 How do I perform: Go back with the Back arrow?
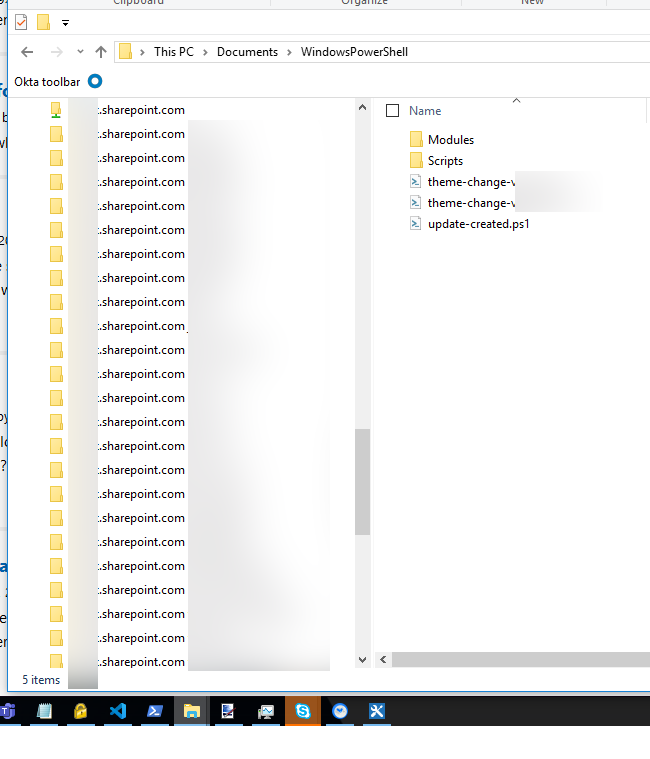(27, 52)
